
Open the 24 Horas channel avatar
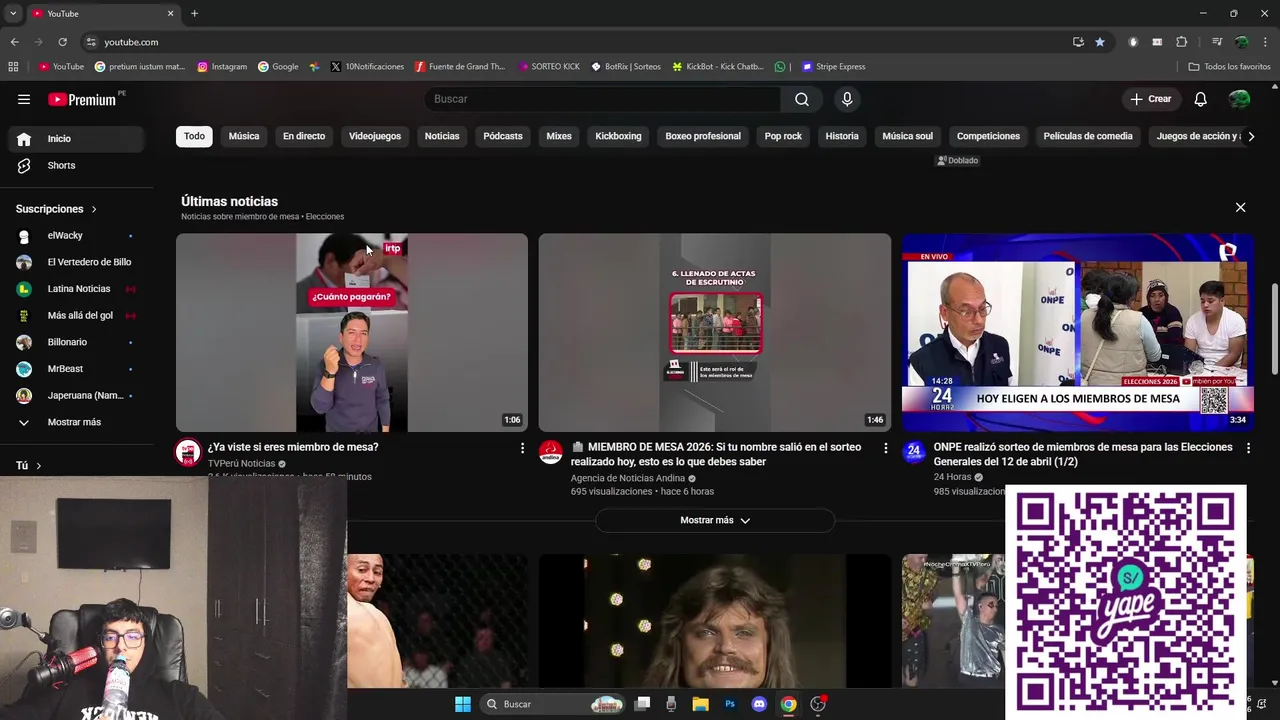coord(914,452)
